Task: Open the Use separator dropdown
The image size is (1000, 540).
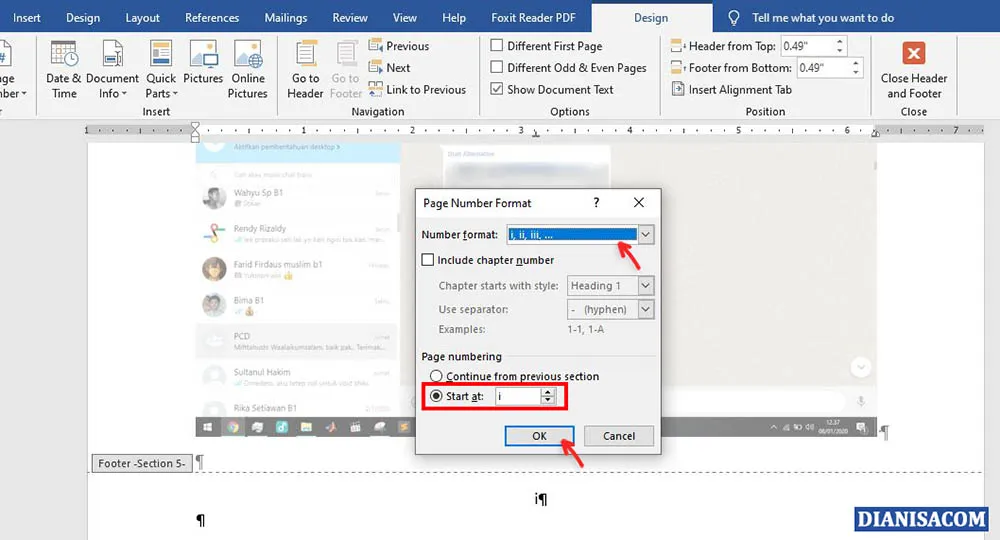Action: point(645,310)
